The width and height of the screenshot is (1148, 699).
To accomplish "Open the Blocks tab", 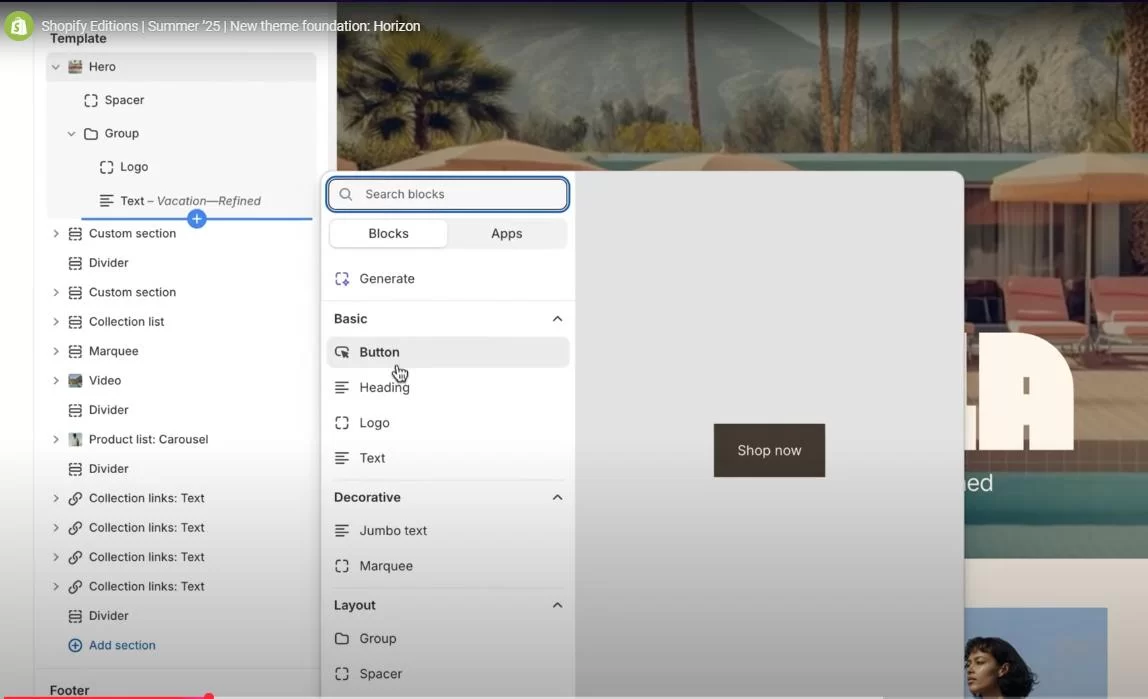I will pos(388,233).
